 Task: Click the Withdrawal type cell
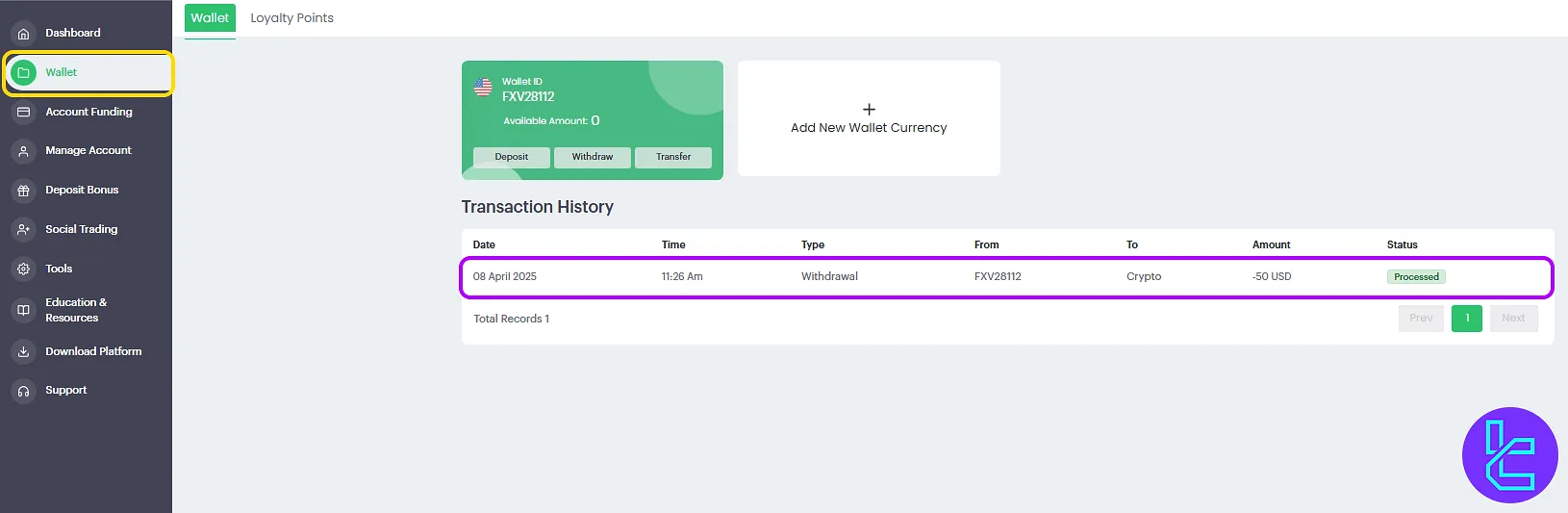tap(829, 276)
